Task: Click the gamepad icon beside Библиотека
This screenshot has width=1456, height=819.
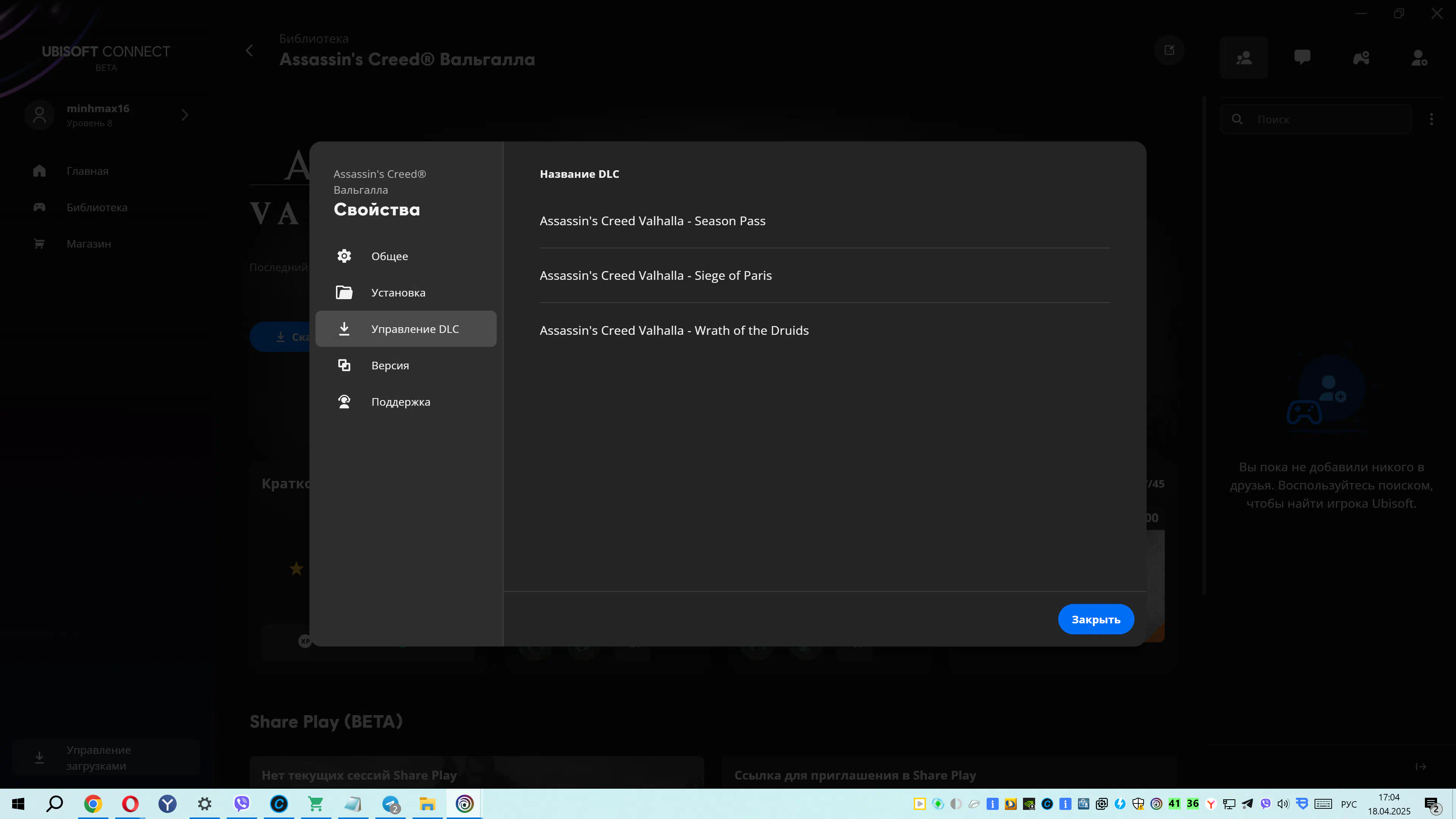Action: click(39, 207)
